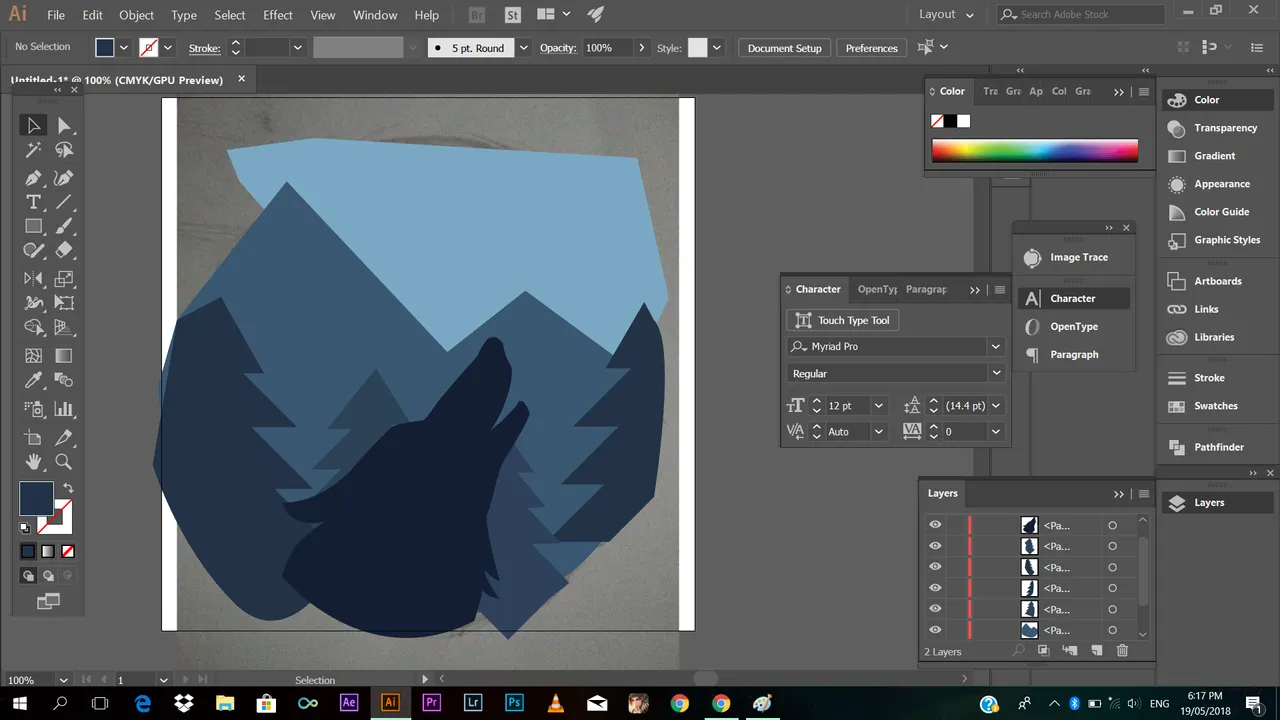1280x720 pixels.
Task: Select the Magic Wand tool
Action: pyautogui.click(x=33, y=150)
